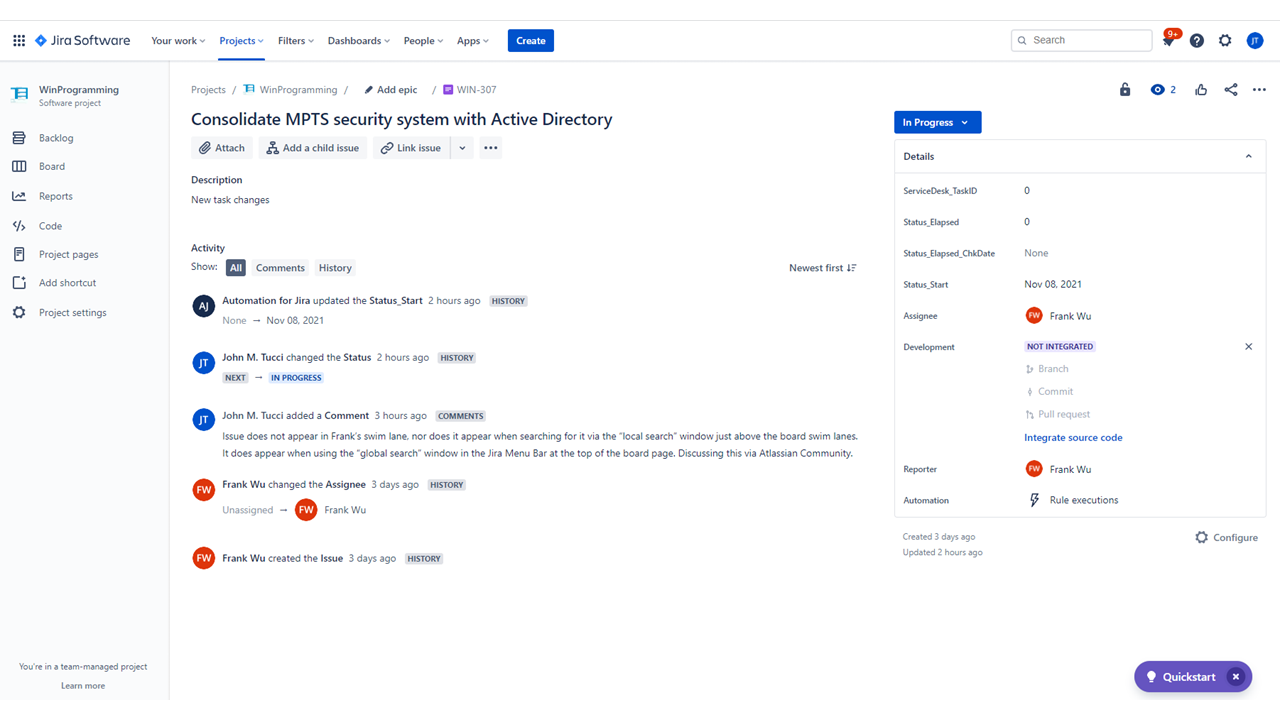Dismiss the Quickstart widget

click(x=1236, y=677)
